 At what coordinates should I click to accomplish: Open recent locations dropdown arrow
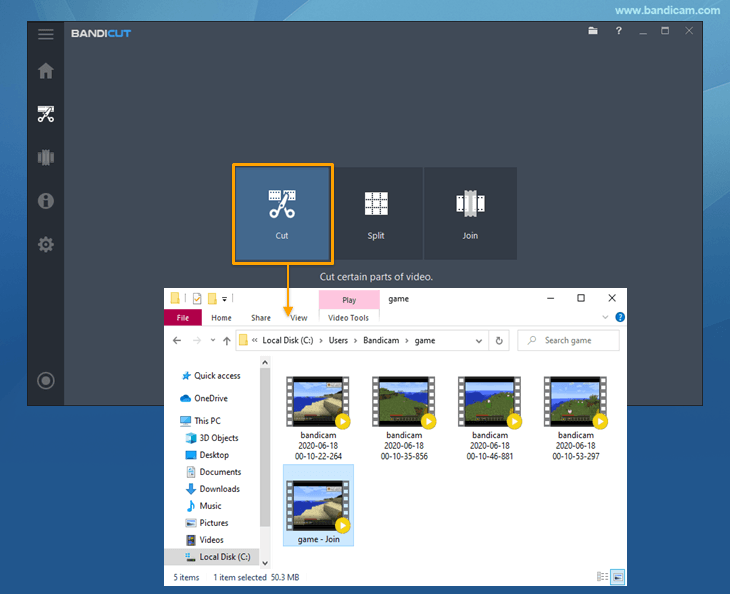[x=213, y=340]
